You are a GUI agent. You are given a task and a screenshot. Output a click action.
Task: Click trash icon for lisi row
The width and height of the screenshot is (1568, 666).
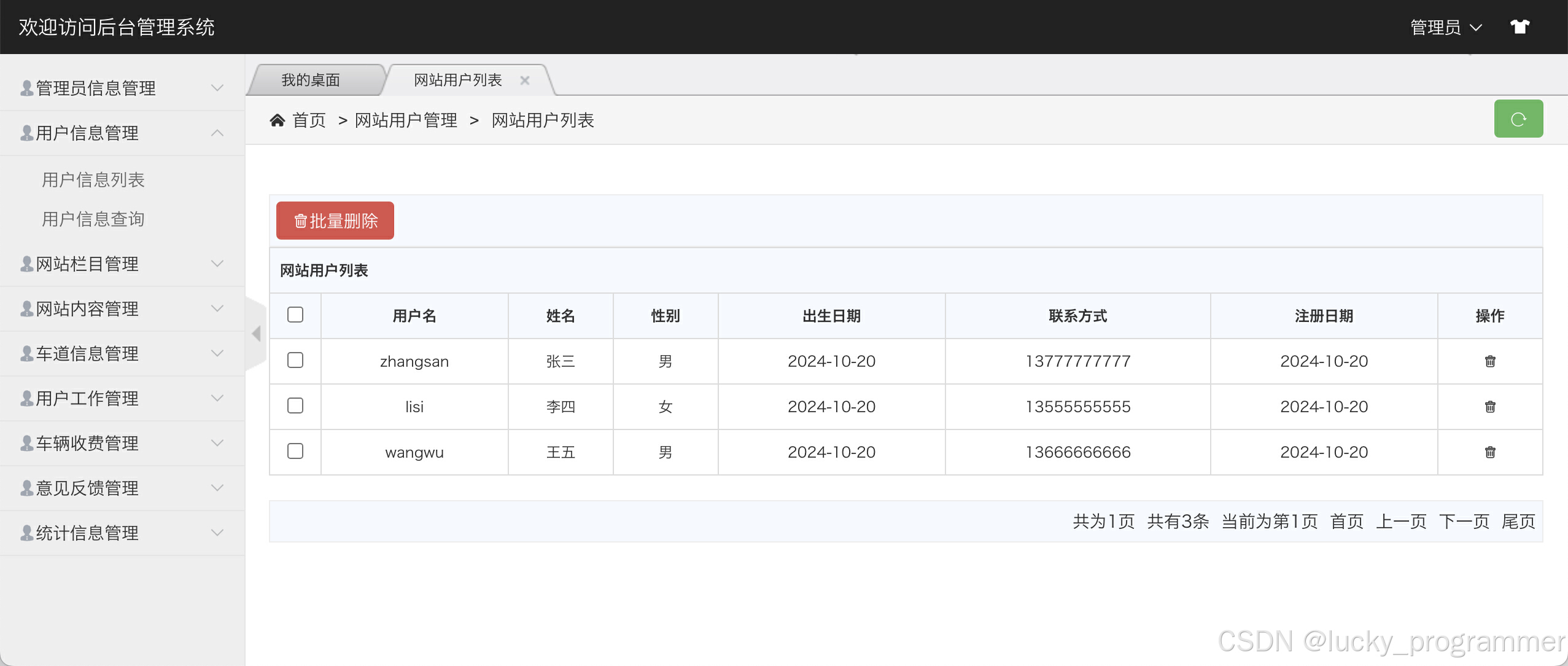click(x=1489, y=407)
